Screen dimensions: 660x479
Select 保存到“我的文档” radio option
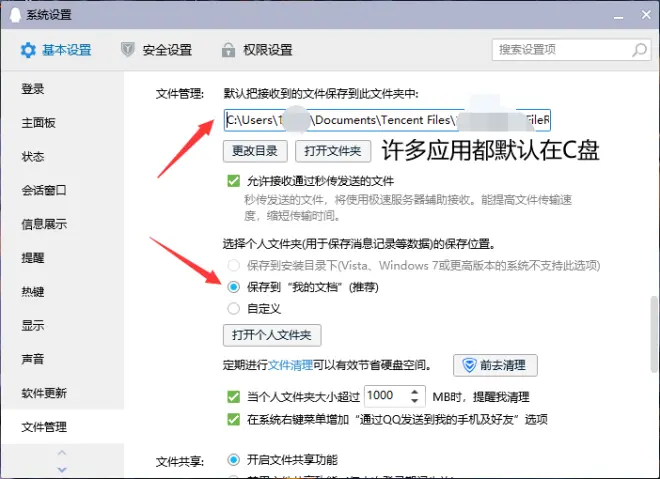coord(234,287)
